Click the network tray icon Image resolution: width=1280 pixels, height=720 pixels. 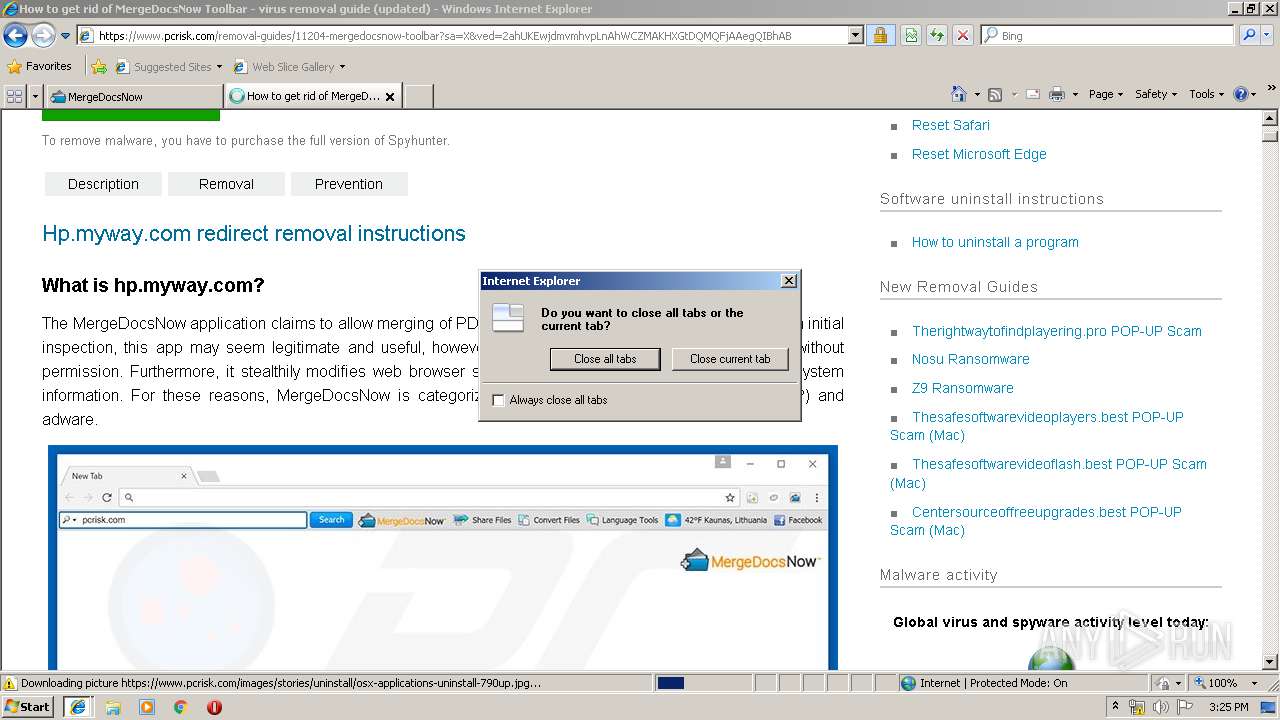tap(1137, 707)
